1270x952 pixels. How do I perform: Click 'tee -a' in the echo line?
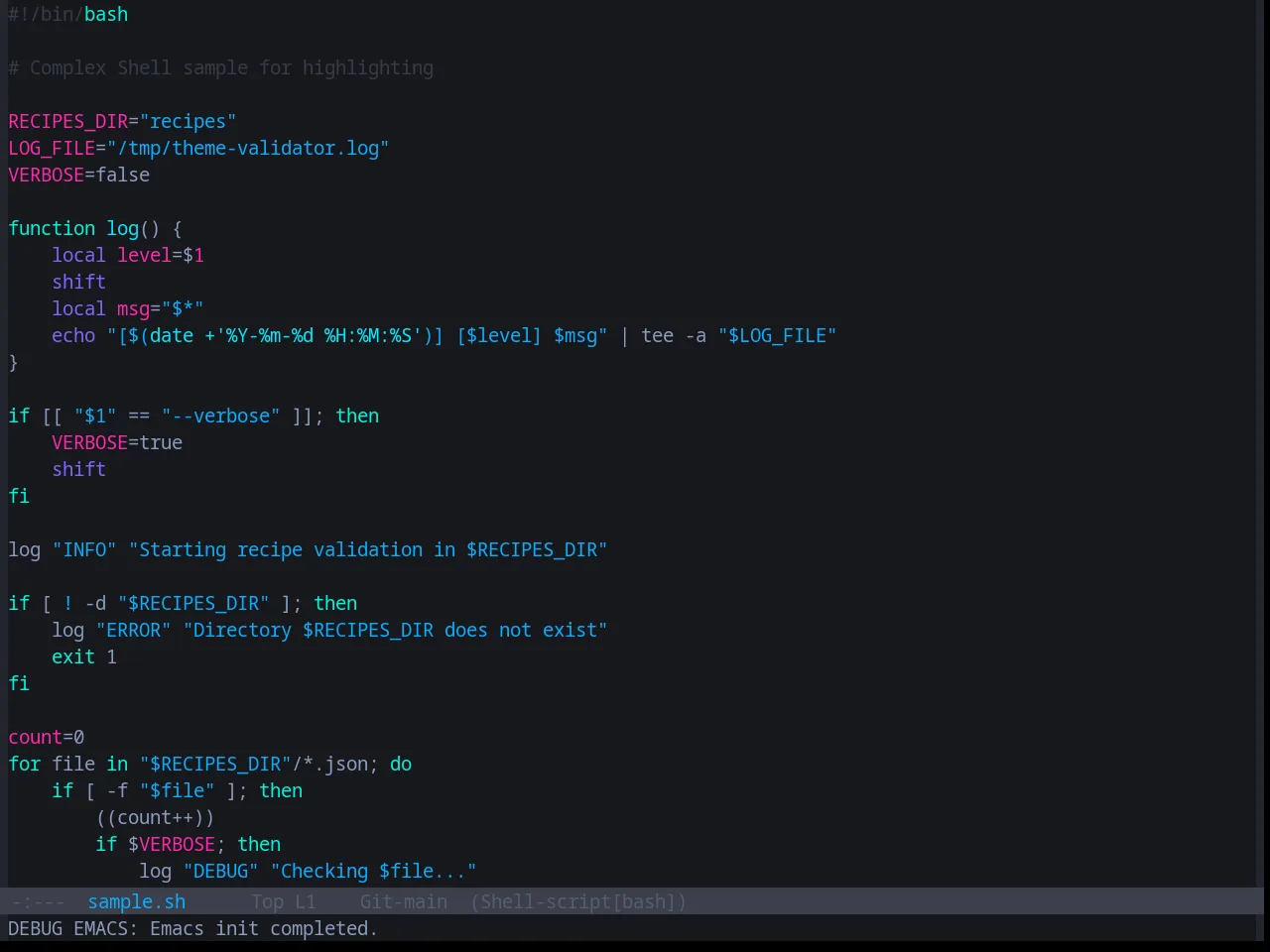coord(674,335)
